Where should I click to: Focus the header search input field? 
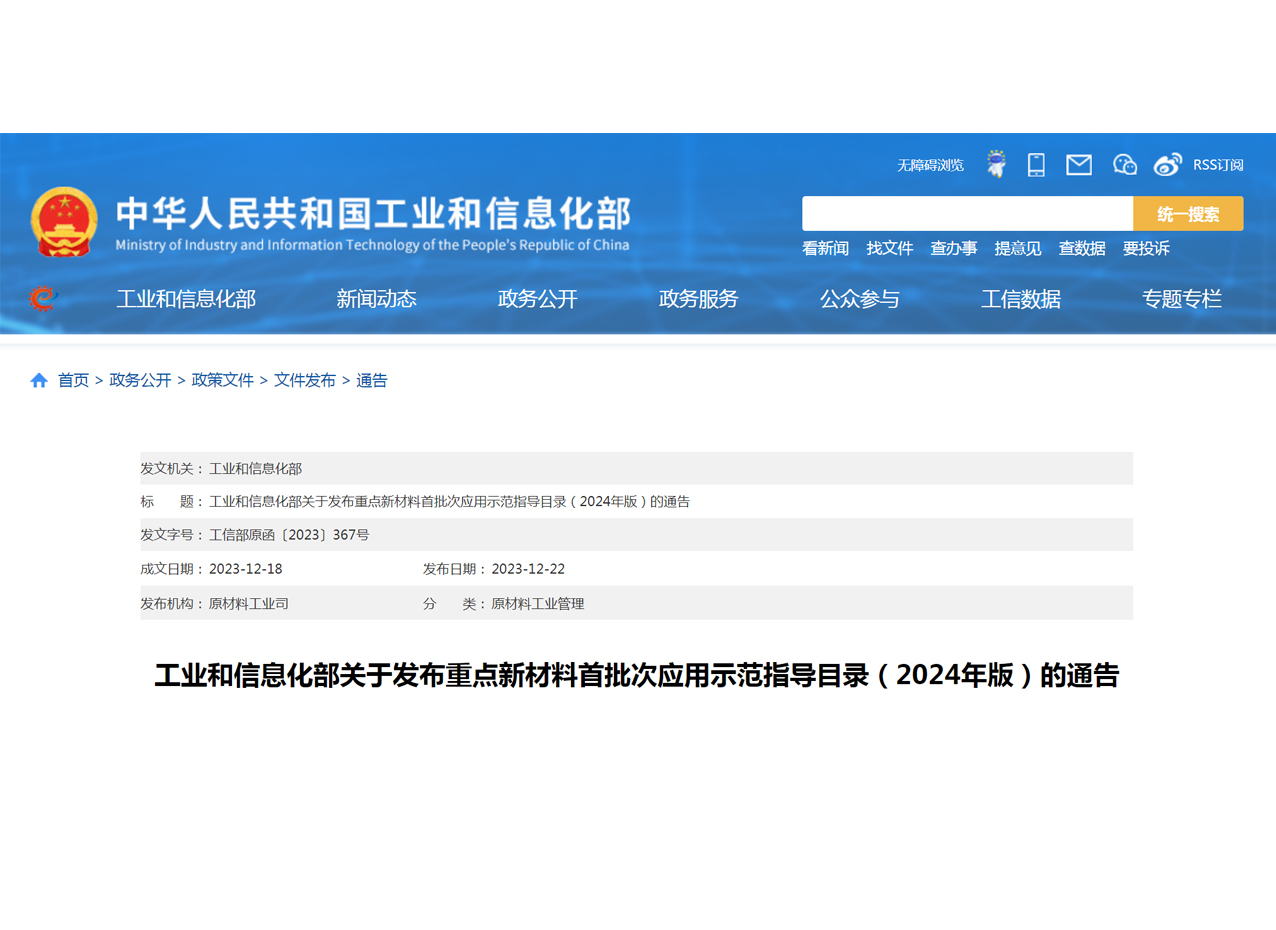[967, 214]
